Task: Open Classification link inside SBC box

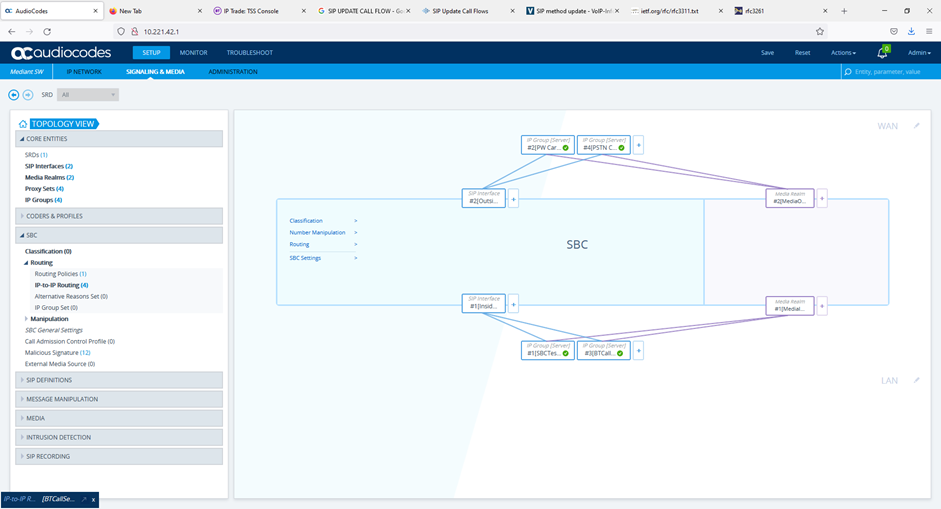Action: click(306, 221)
